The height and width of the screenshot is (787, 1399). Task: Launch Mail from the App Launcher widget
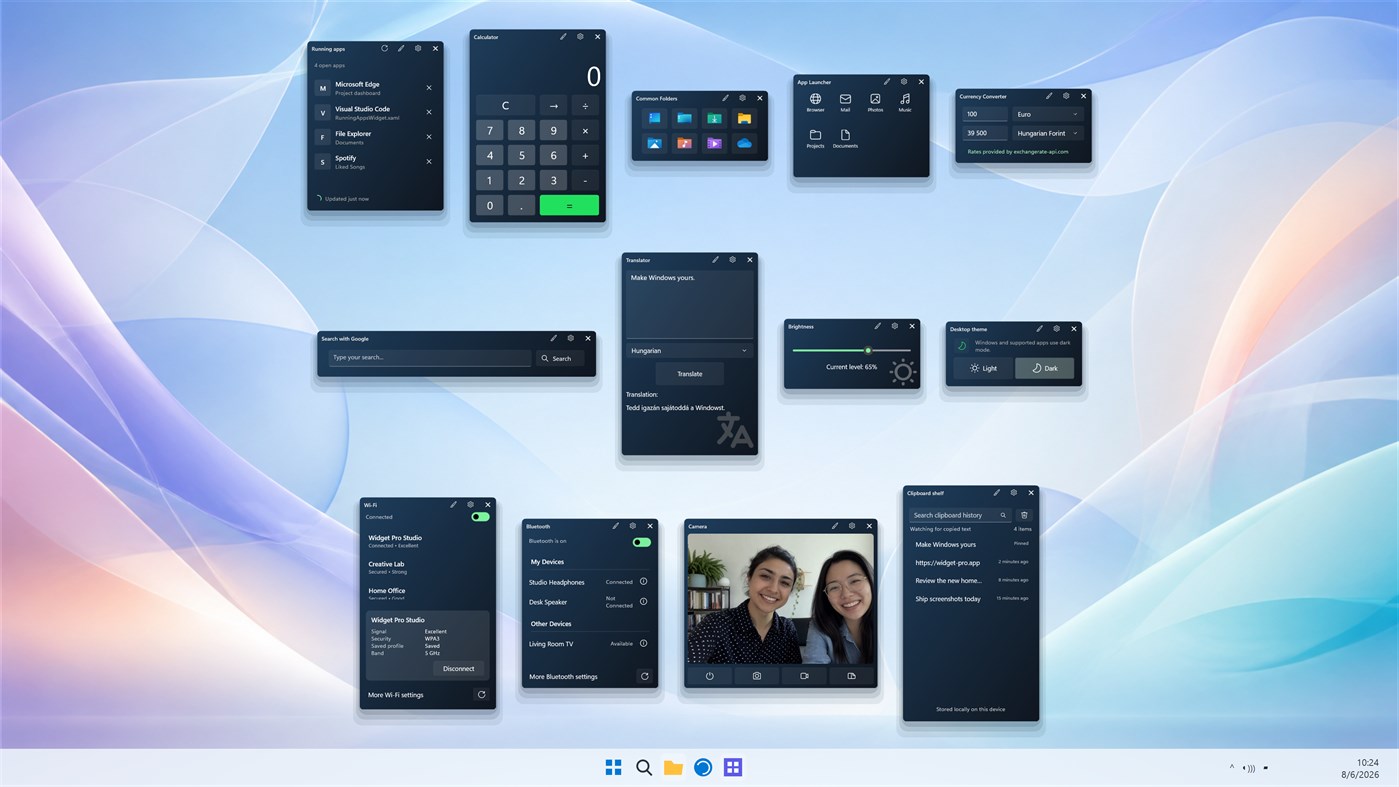click(x=845, y=102)
